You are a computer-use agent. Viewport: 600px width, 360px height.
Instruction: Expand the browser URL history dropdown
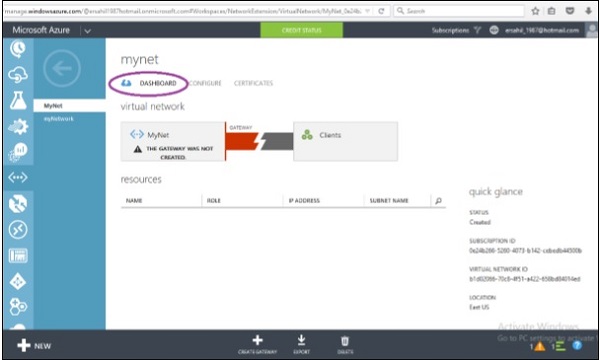(x=367, y=11)
